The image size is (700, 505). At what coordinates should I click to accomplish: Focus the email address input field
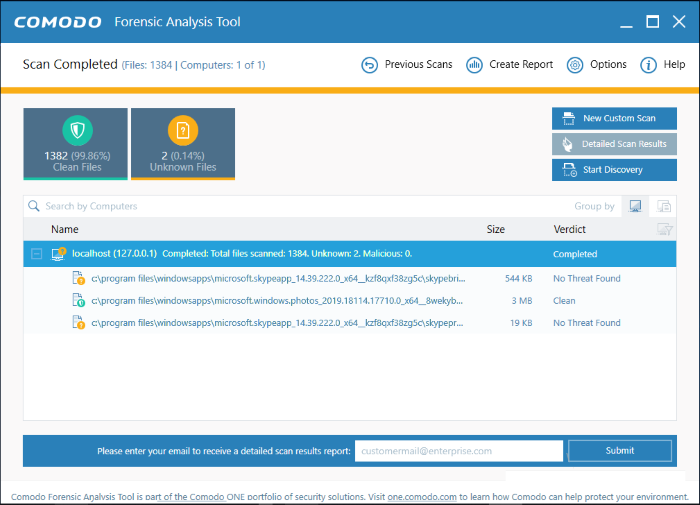pos(459,451)
